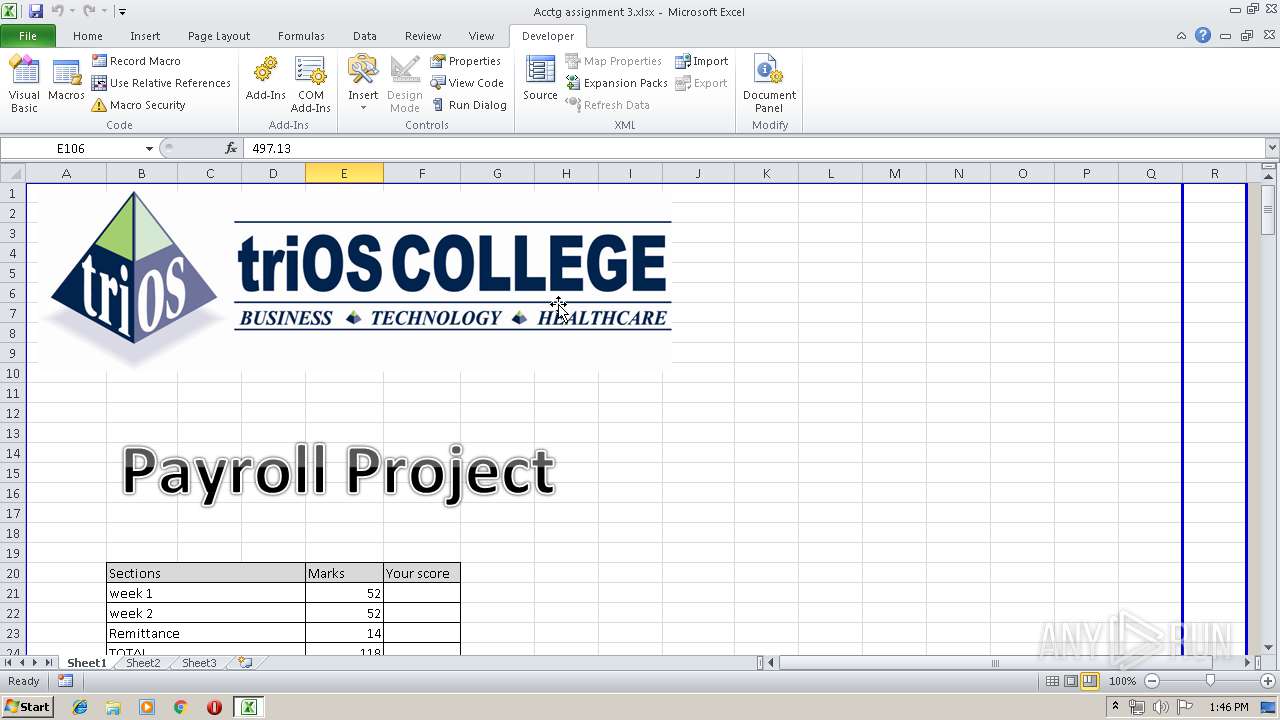Open control Properties
1280x720 pixels.
click(x=466, y=61)
